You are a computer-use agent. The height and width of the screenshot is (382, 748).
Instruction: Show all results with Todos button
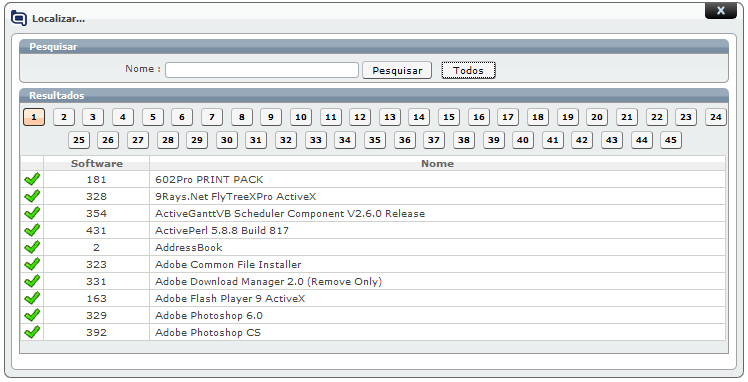coord(468,70)
